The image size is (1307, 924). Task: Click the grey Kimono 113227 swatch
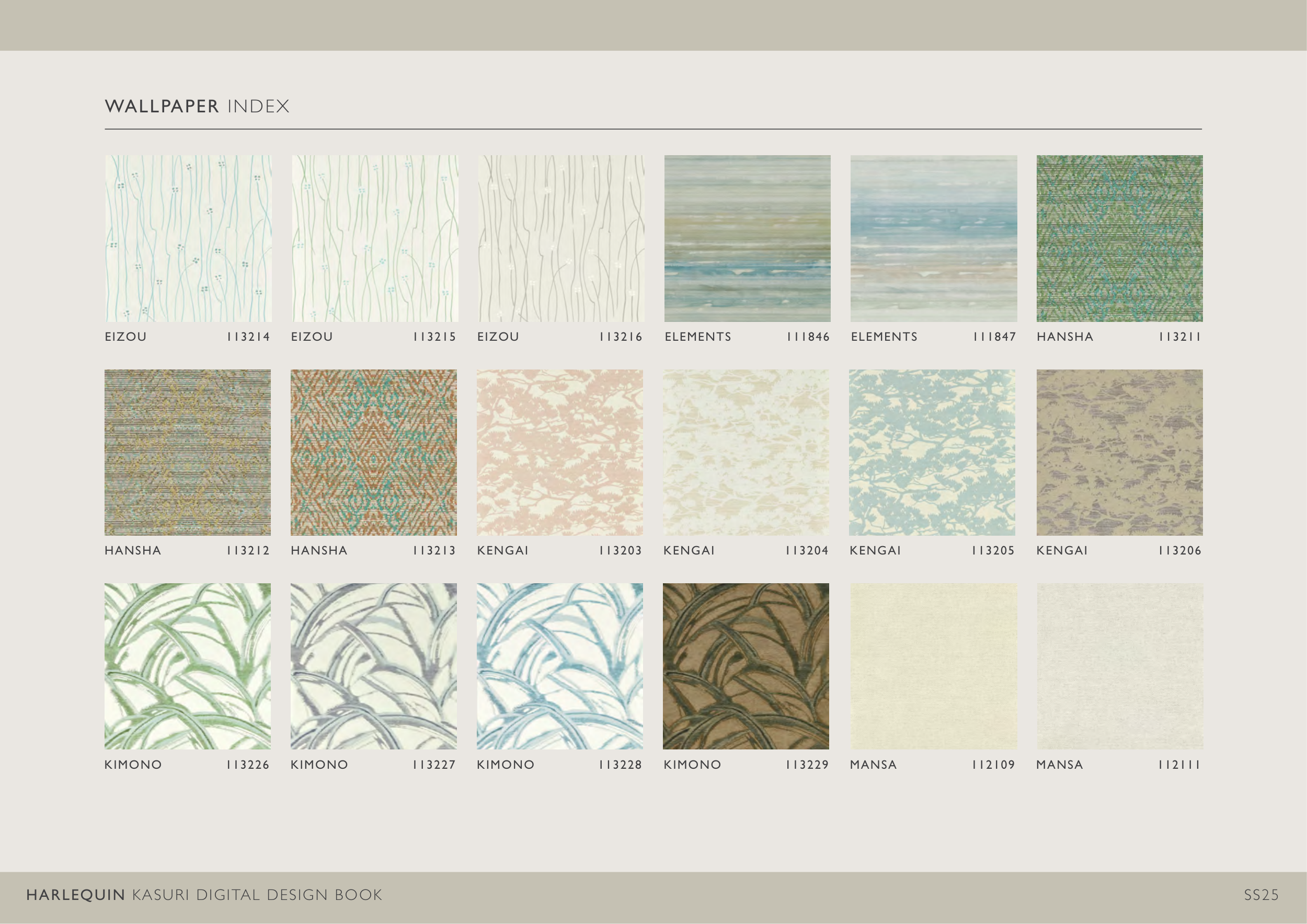(x=373, y=666)
